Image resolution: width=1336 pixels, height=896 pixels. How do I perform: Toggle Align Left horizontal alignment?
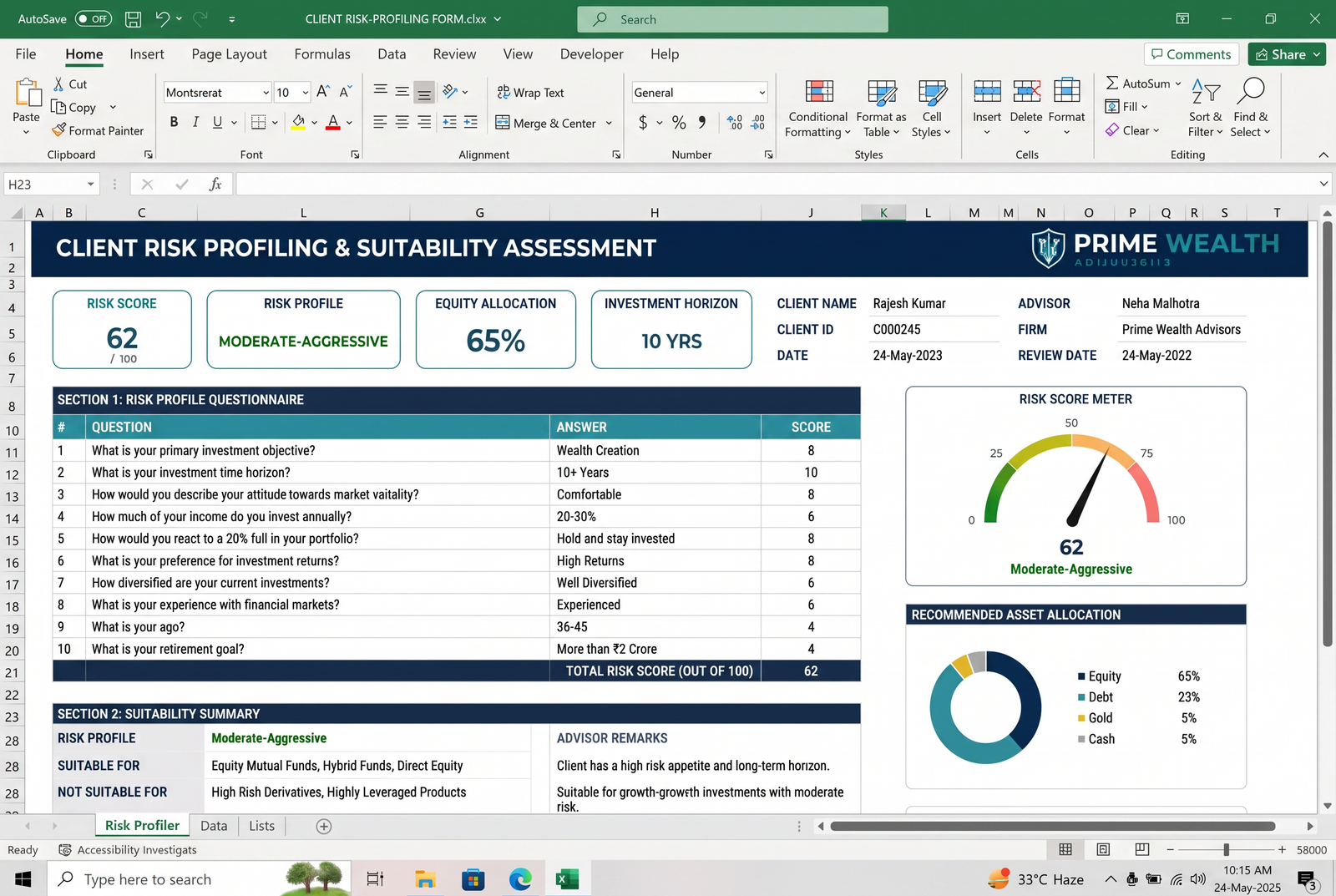(x=380, y=122)
